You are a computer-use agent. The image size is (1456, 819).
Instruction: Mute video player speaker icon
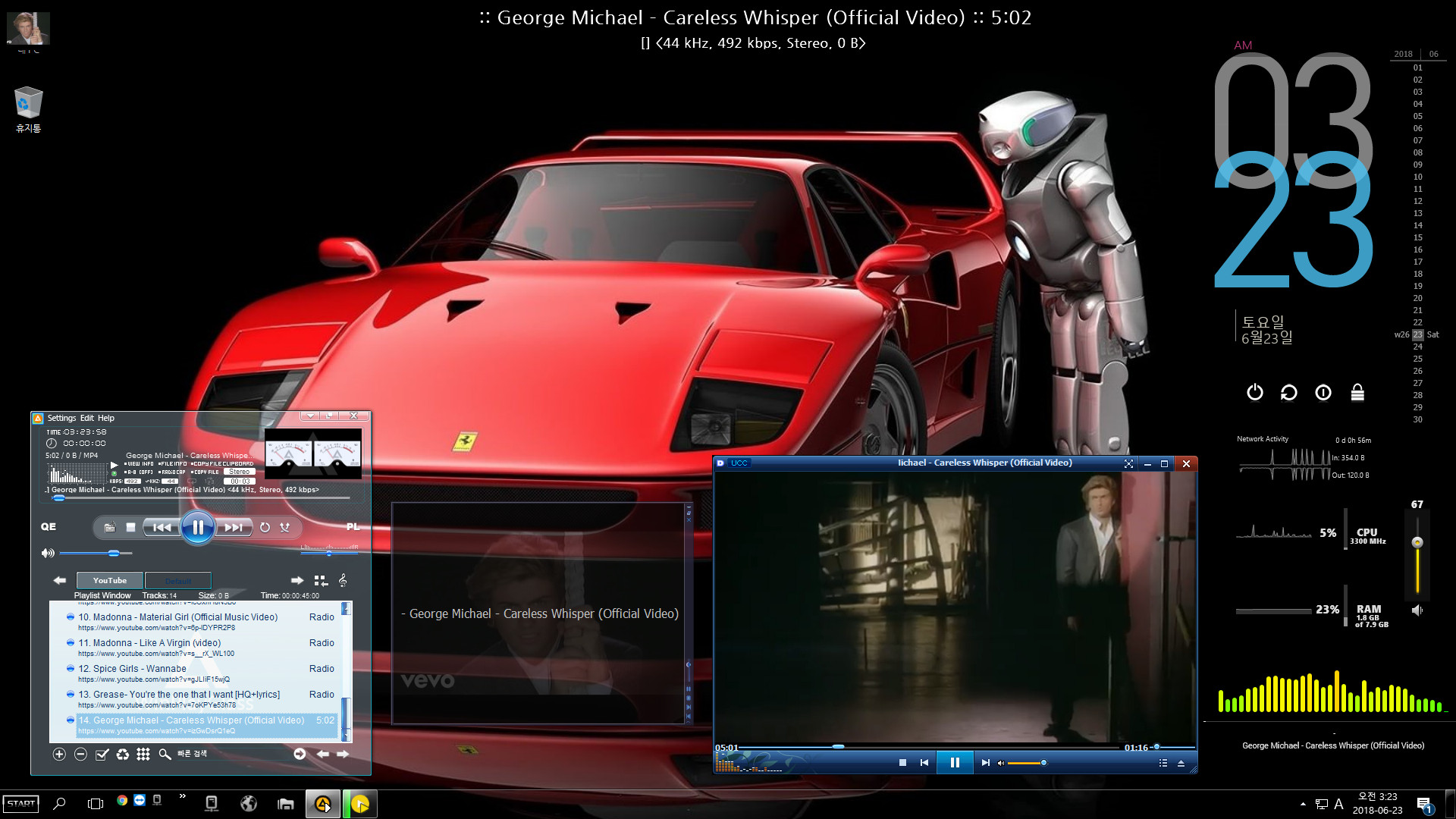(1001, 763)
